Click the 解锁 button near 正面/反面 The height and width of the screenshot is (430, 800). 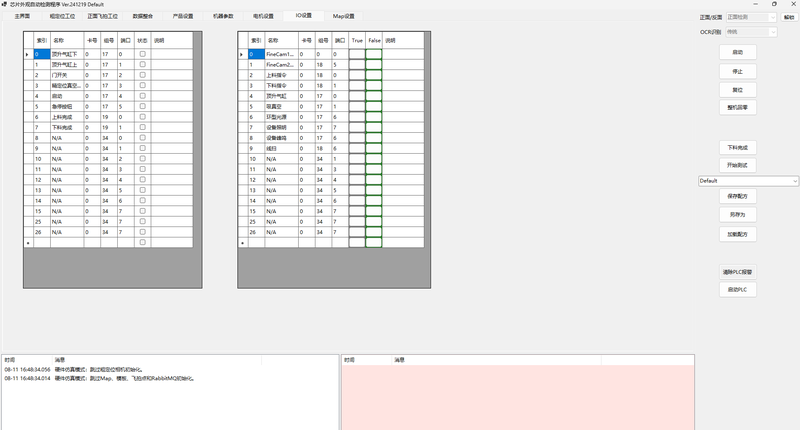click(x=789, y=17)
